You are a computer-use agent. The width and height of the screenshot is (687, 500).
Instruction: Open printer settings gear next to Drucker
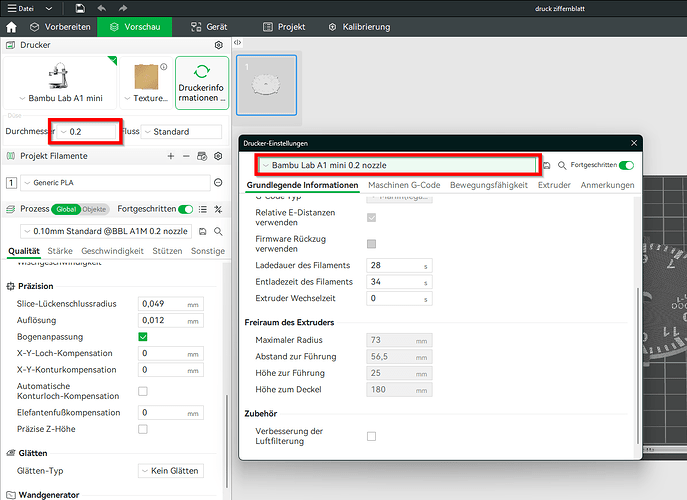click(x=219, y=45)
